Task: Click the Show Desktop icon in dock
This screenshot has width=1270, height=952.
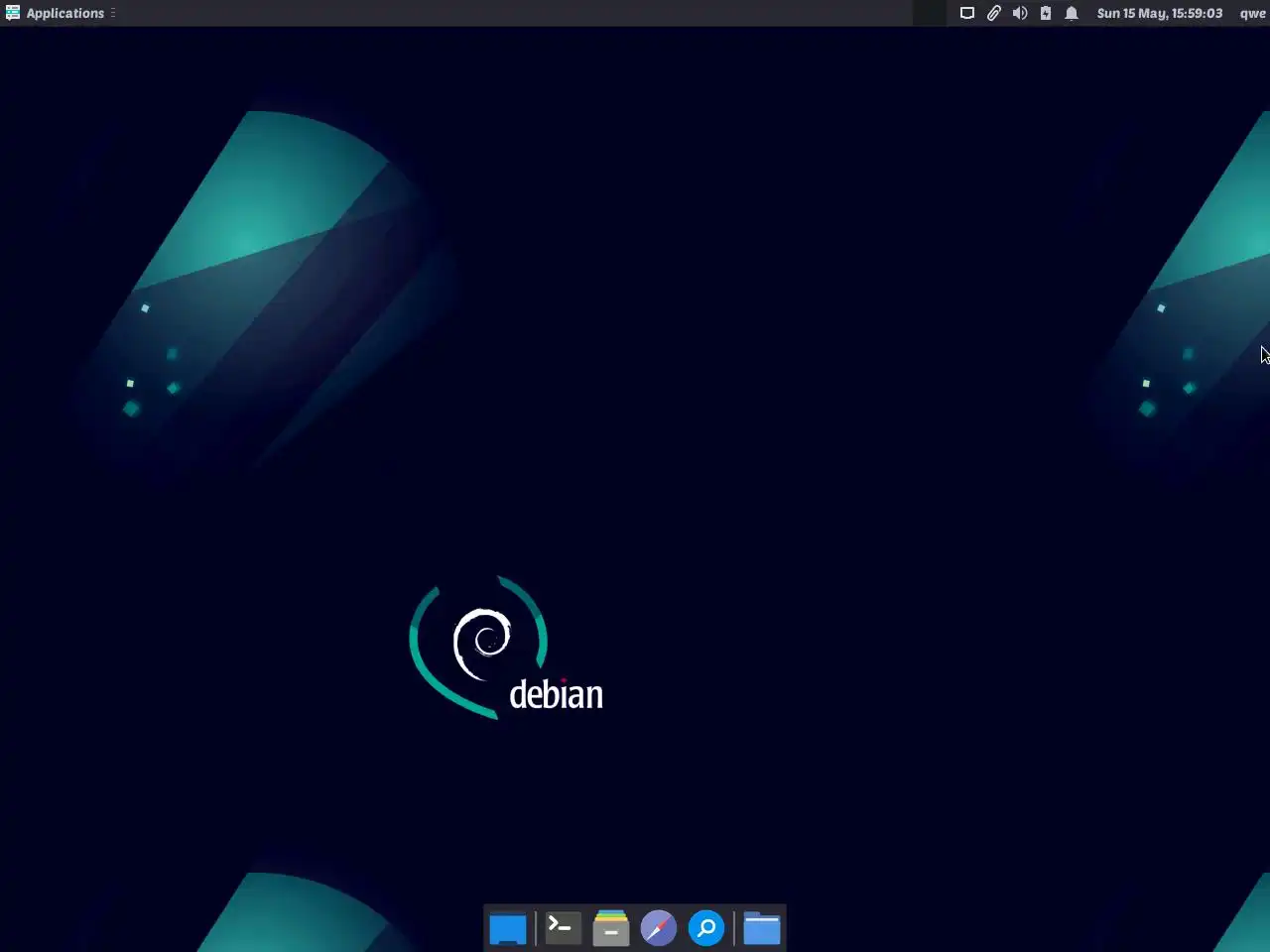Action: point(508,929)
